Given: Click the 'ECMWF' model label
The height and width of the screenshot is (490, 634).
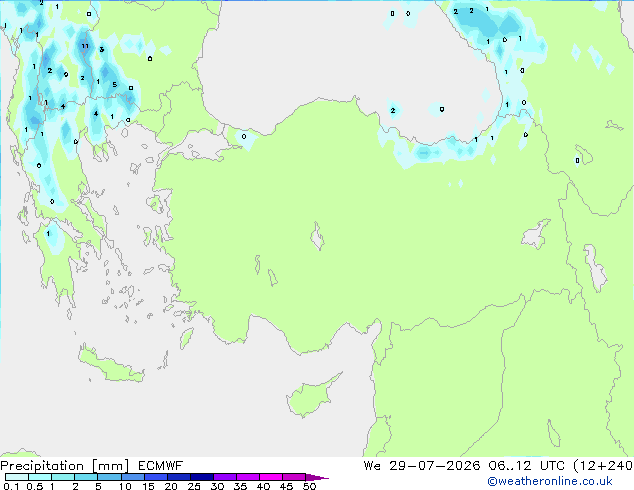Looking at the screenshot, I should pos(160,466).
